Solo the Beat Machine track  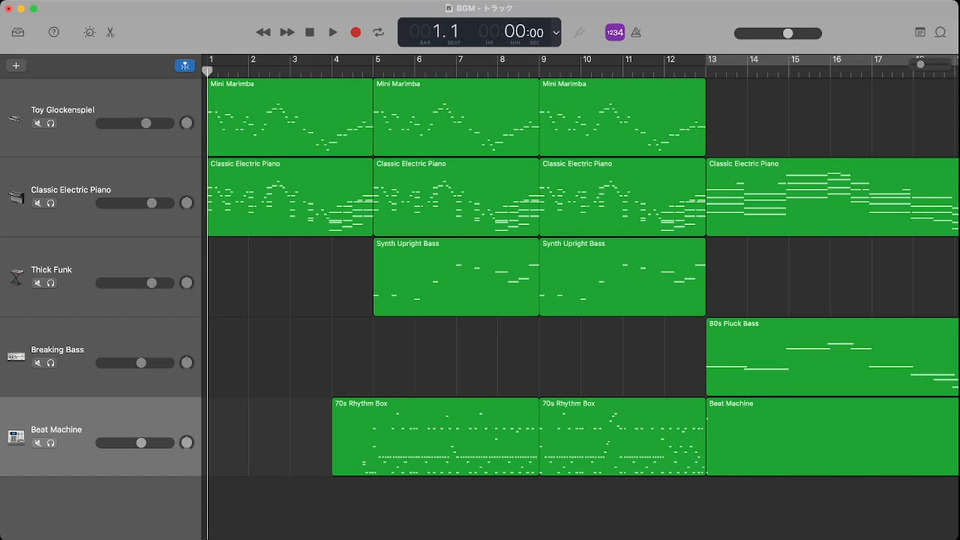[x=51, y=443]
